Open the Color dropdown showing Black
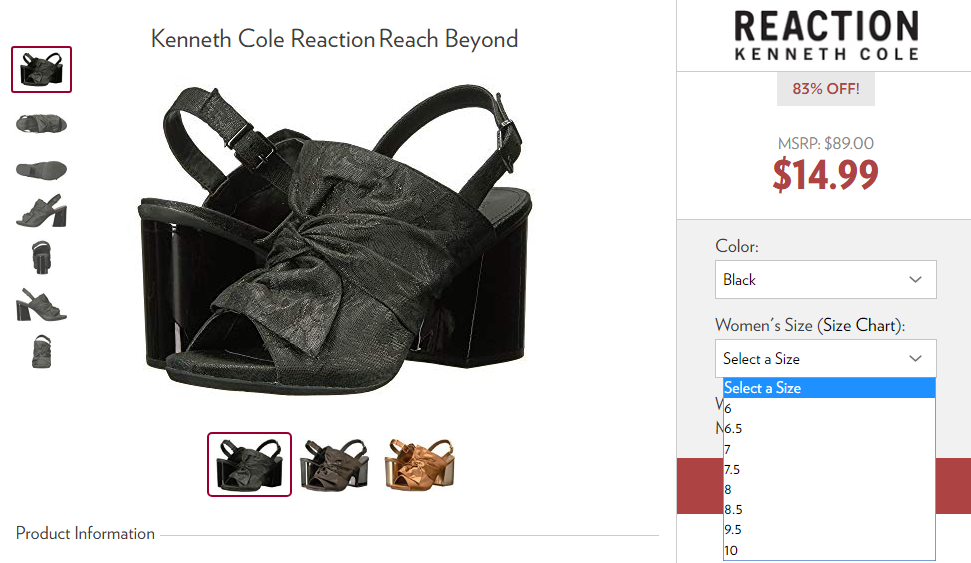 [825, 279]
